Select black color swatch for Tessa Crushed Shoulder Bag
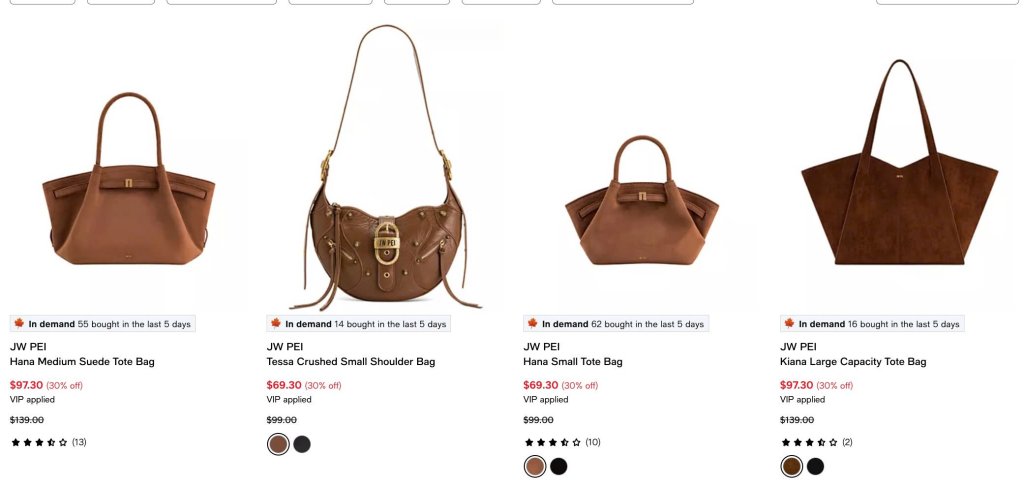This screenshot has width=1024, height=489. pos(302,444)
